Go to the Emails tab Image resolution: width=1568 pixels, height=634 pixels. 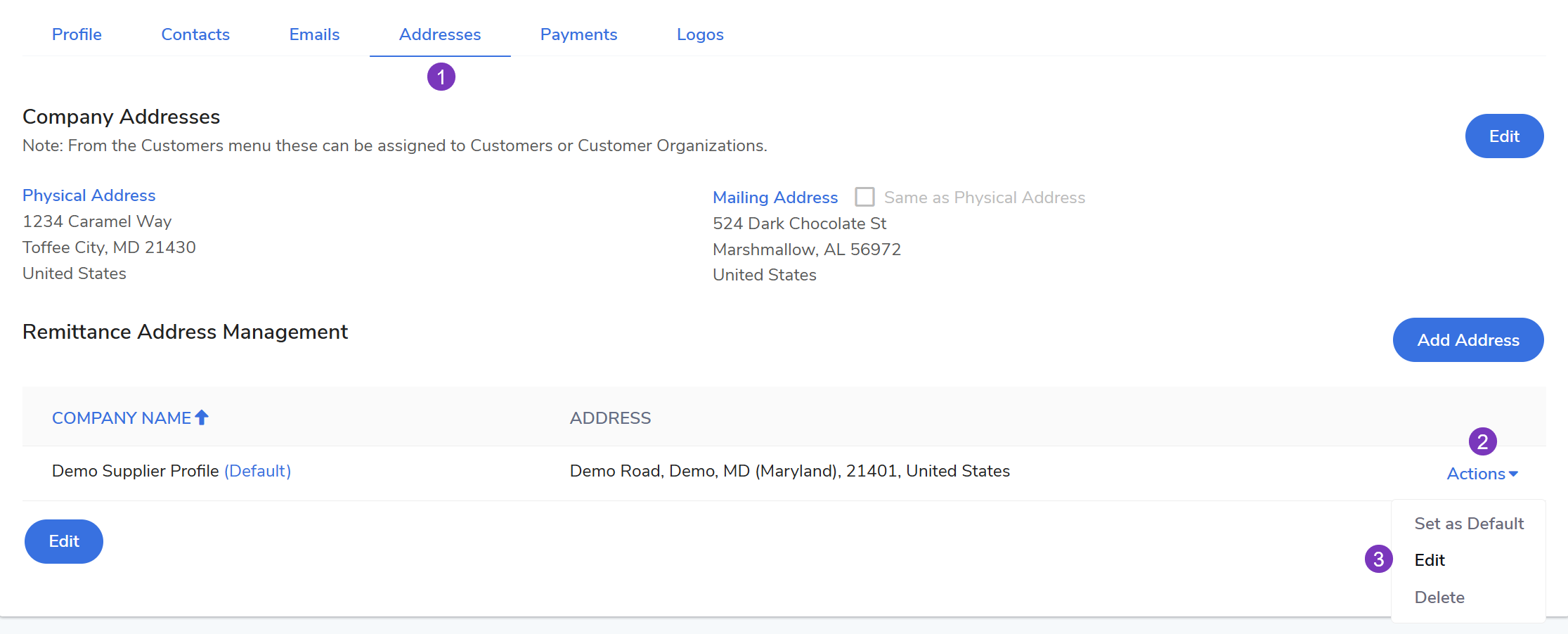314,34
